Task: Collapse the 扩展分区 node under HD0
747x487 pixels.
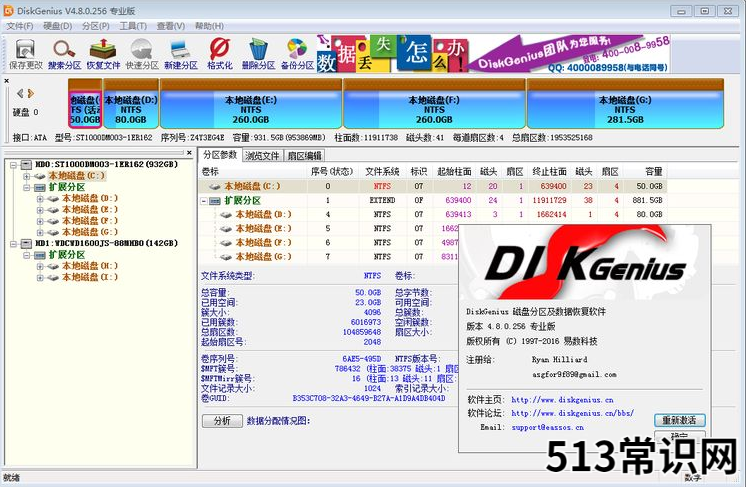Action: pyautogui.click(x=27, y=187)
